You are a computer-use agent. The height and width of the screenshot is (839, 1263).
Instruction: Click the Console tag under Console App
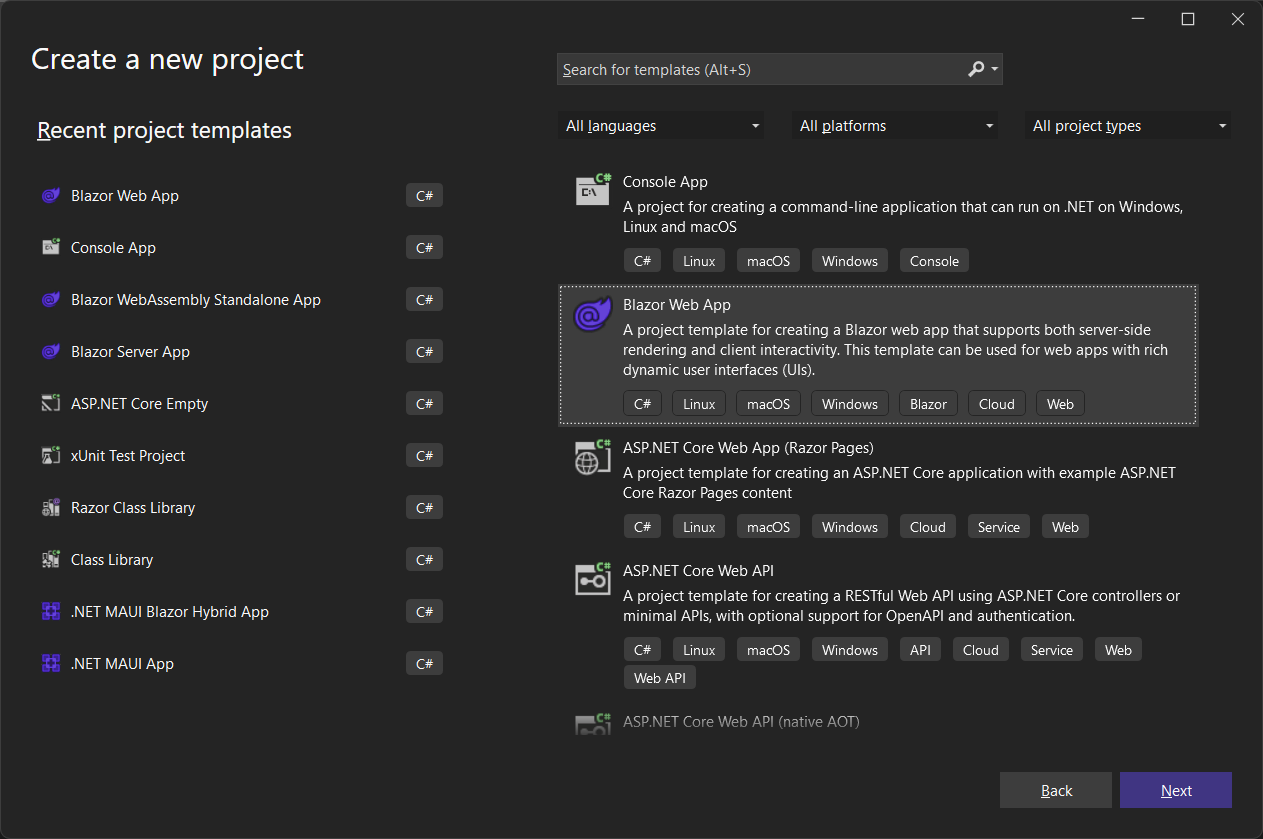934,261
